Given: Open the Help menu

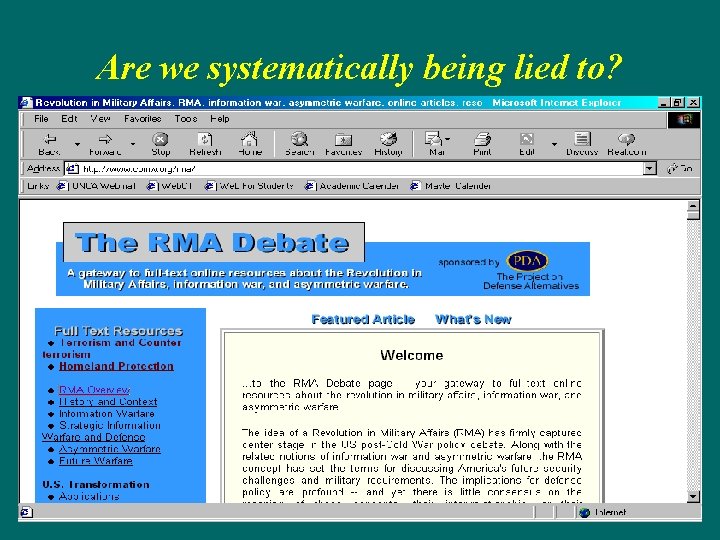Looking at the screenshot, I should tap(219, 119).
